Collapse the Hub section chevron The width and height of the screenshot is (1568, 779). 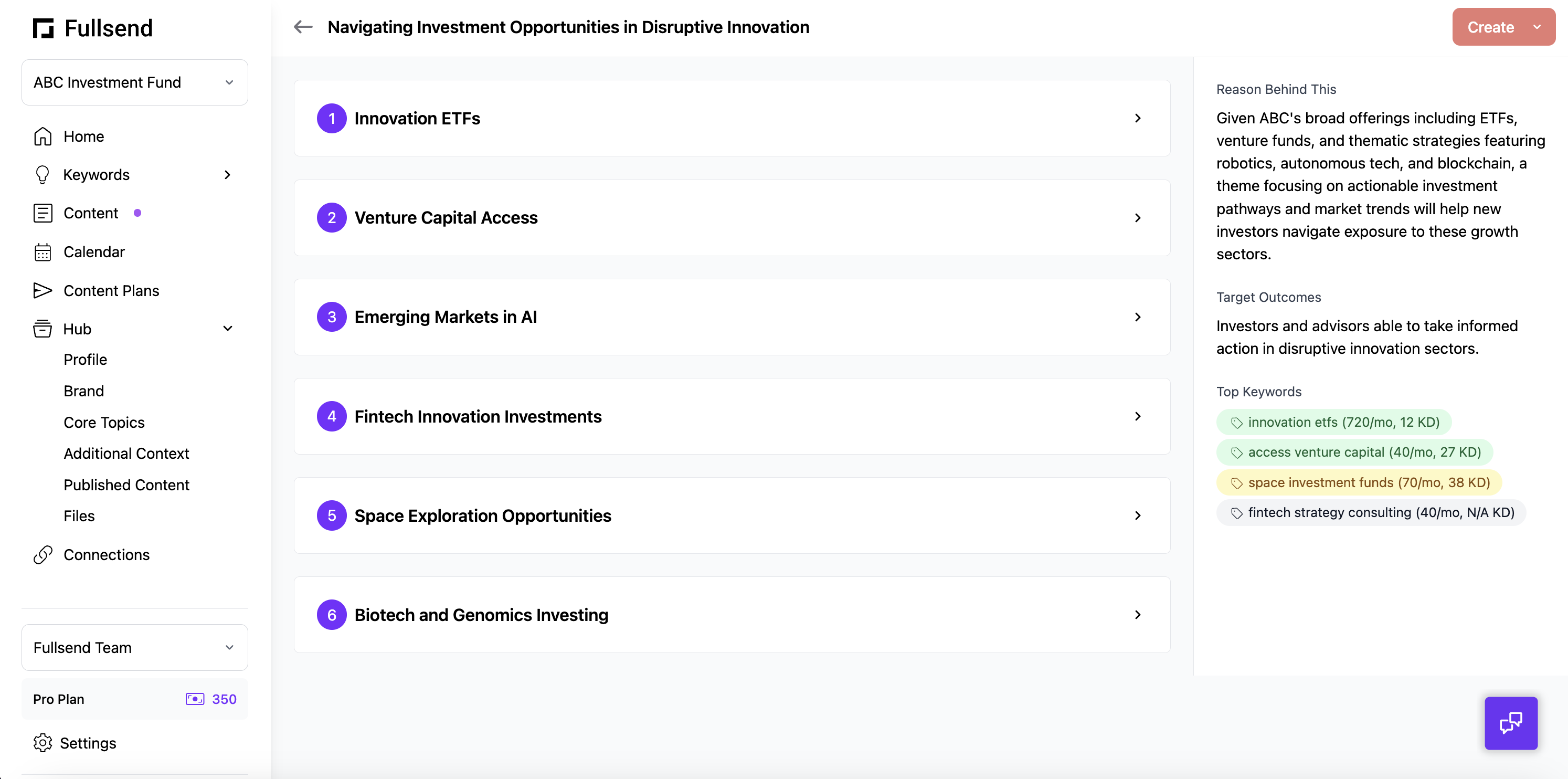click(228, 329)
